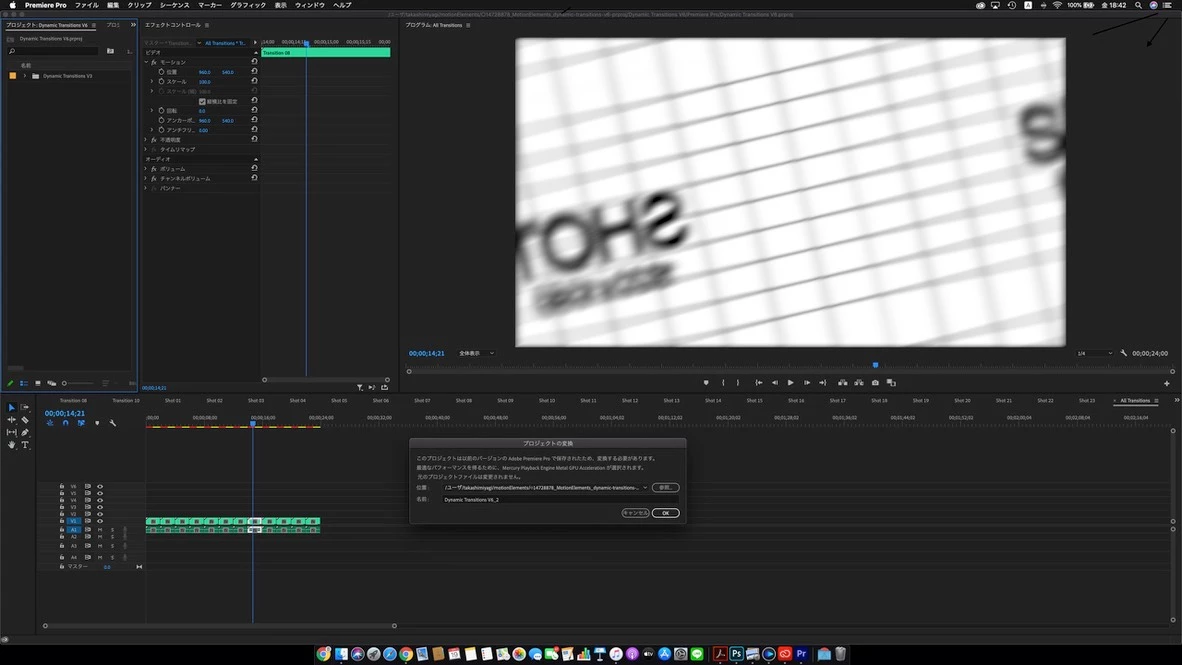Collapse the モーション effect group
The image size is (1182, 665).
(146, 62)
